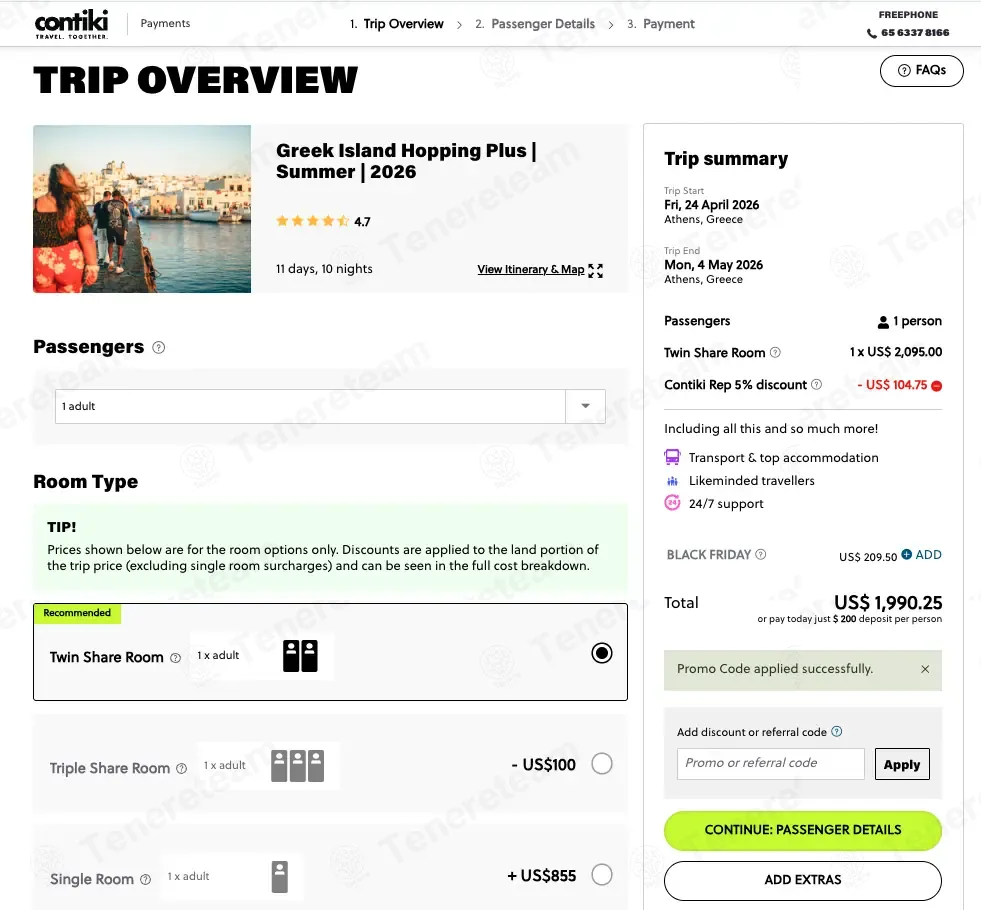Click the blue plus ADD Black Friday icon

tap(907, 554)
